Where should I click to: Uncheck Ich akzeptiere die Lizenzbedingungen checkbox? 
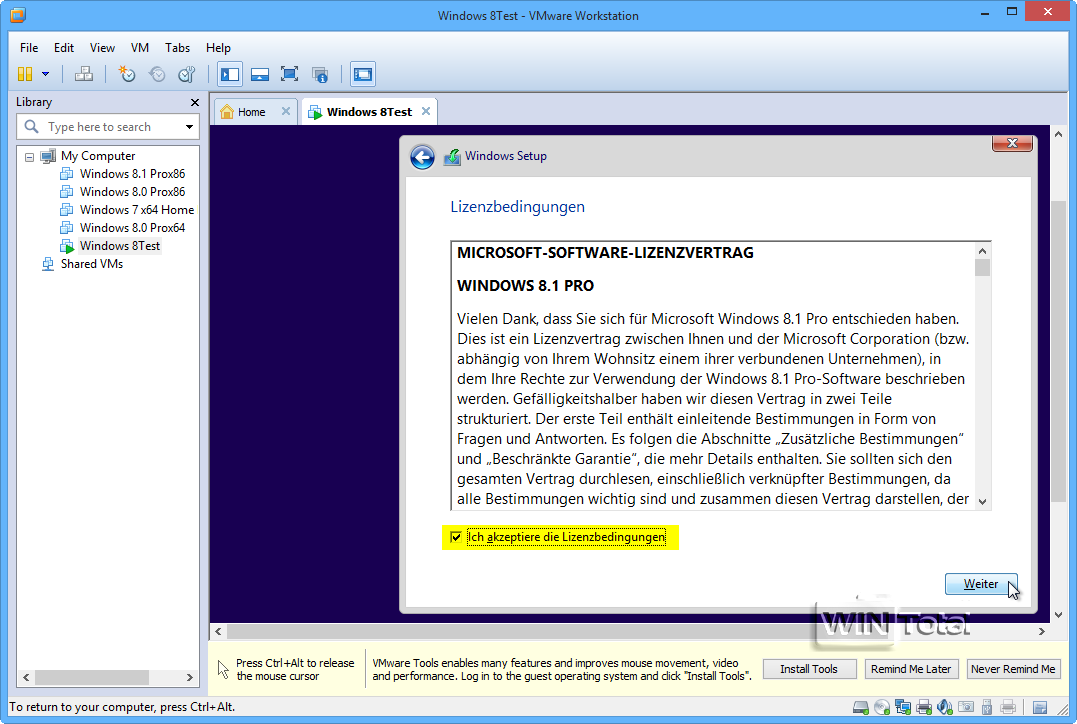click(455, 536)
